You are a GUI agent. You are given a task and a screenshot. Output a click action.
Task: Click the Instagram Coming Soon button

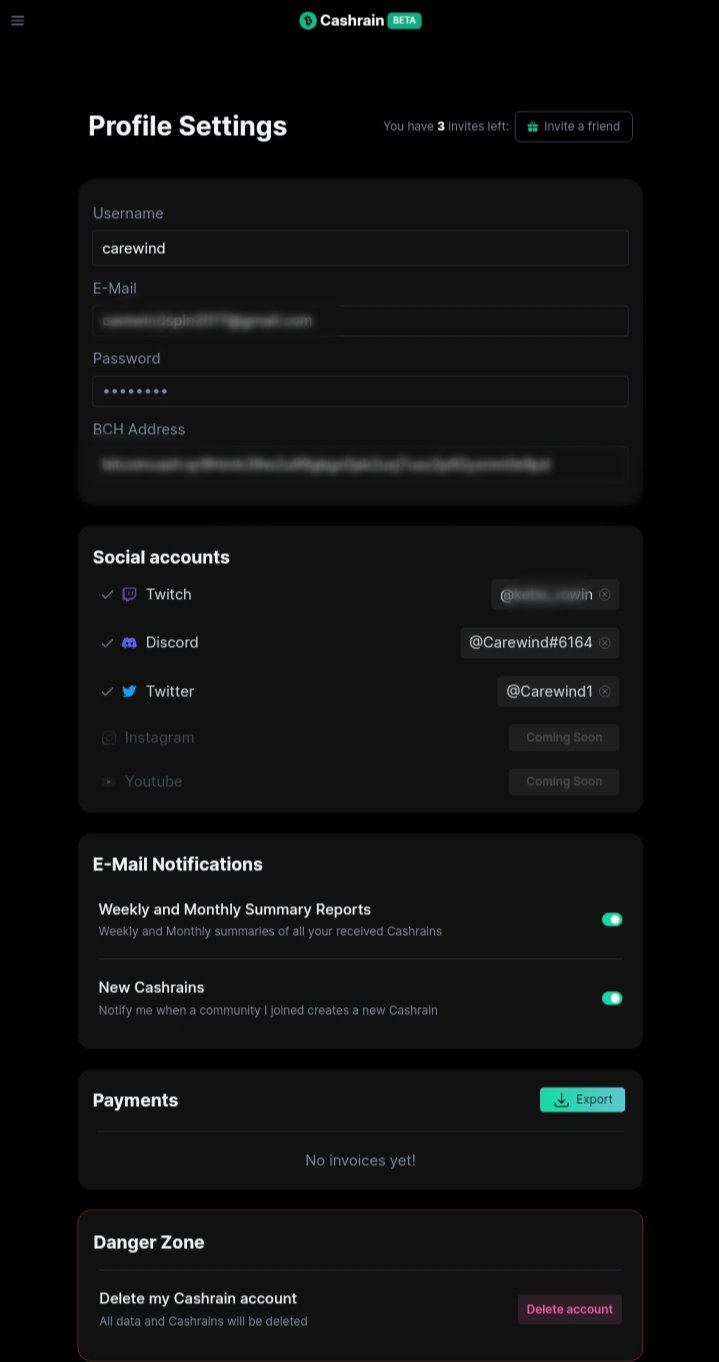(564, 738)
